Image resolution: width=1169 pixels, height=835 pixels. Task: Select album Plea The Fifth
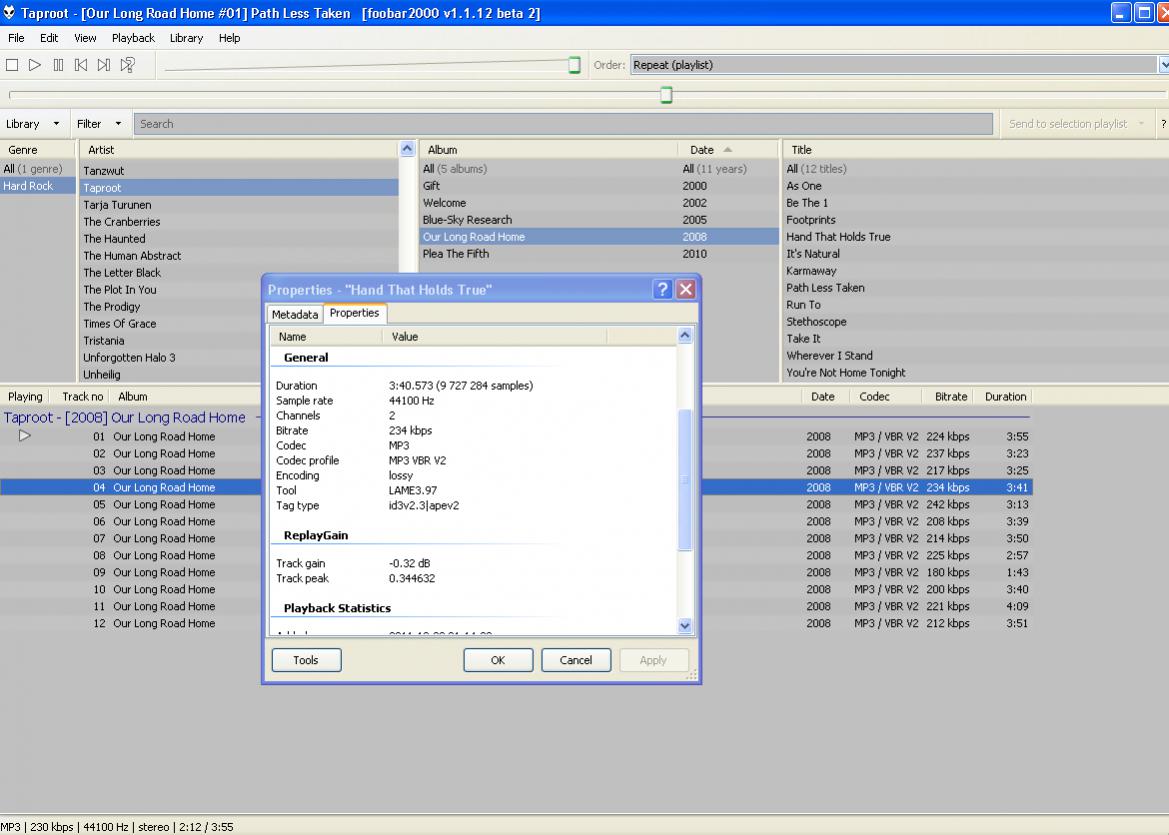(599, 253)
